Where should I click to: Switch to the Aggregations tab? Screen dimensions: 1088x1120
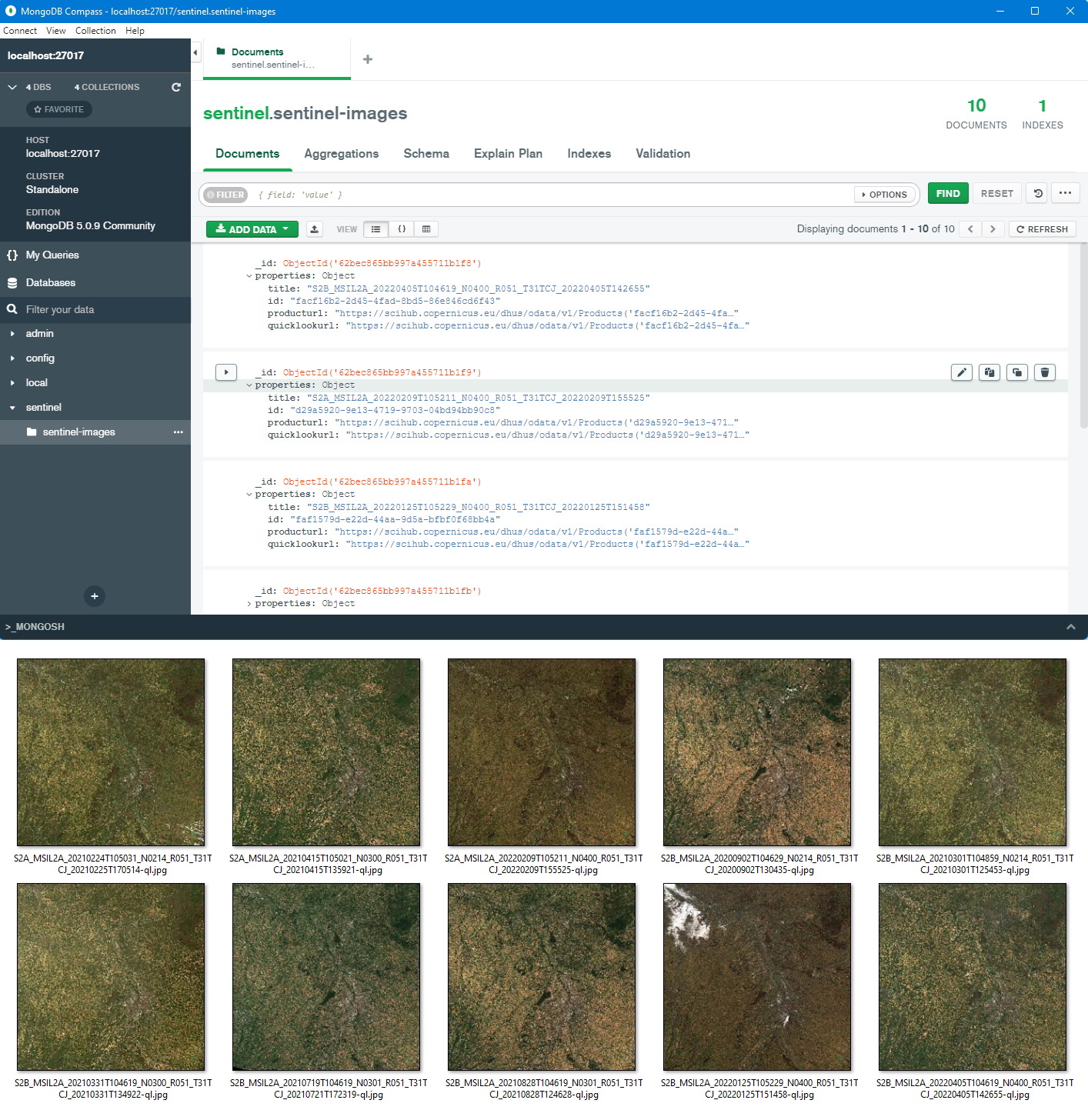(x=342, y=153)
